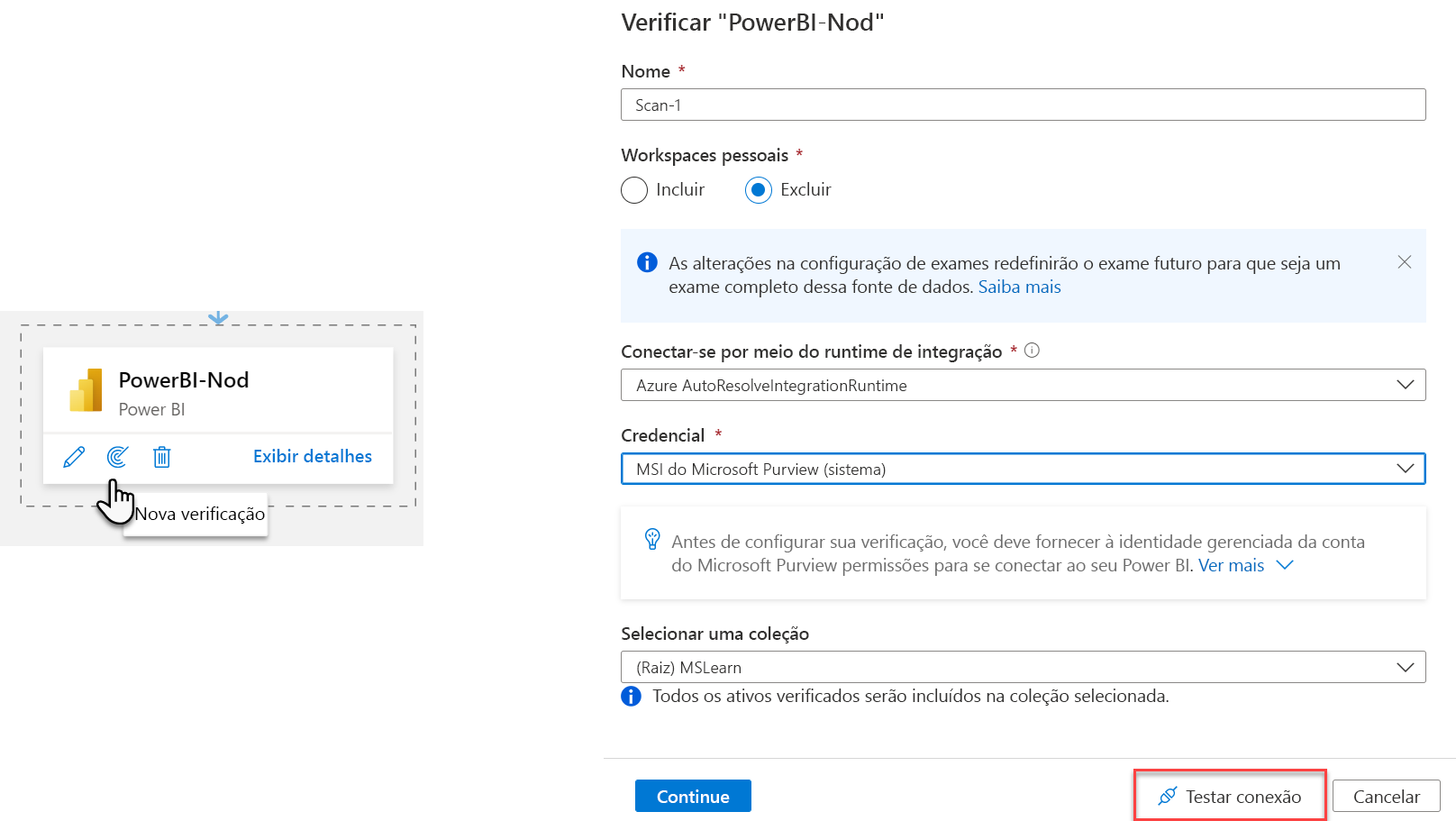The height and width of the screenshot is (821, 1456).
Task: Expand the Ver mais tip details
Action: point(1246,565)
